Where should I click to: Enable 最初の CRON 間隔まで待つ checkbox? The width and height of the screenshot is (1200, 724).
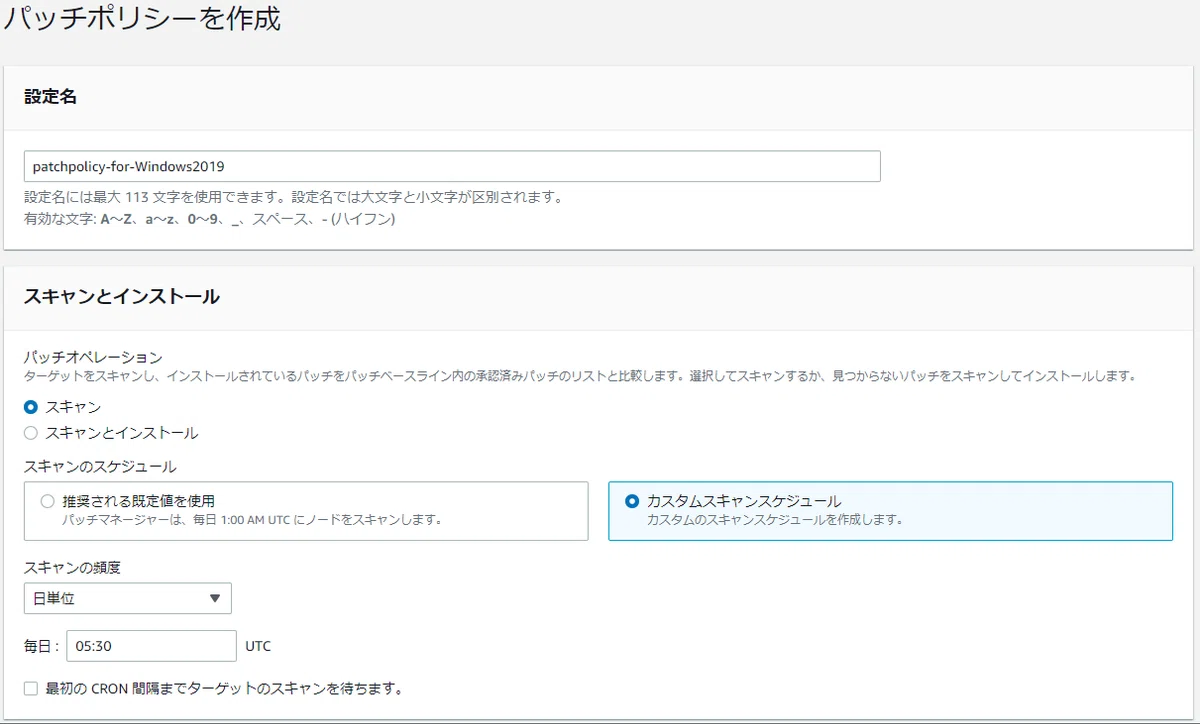point(31,688)
